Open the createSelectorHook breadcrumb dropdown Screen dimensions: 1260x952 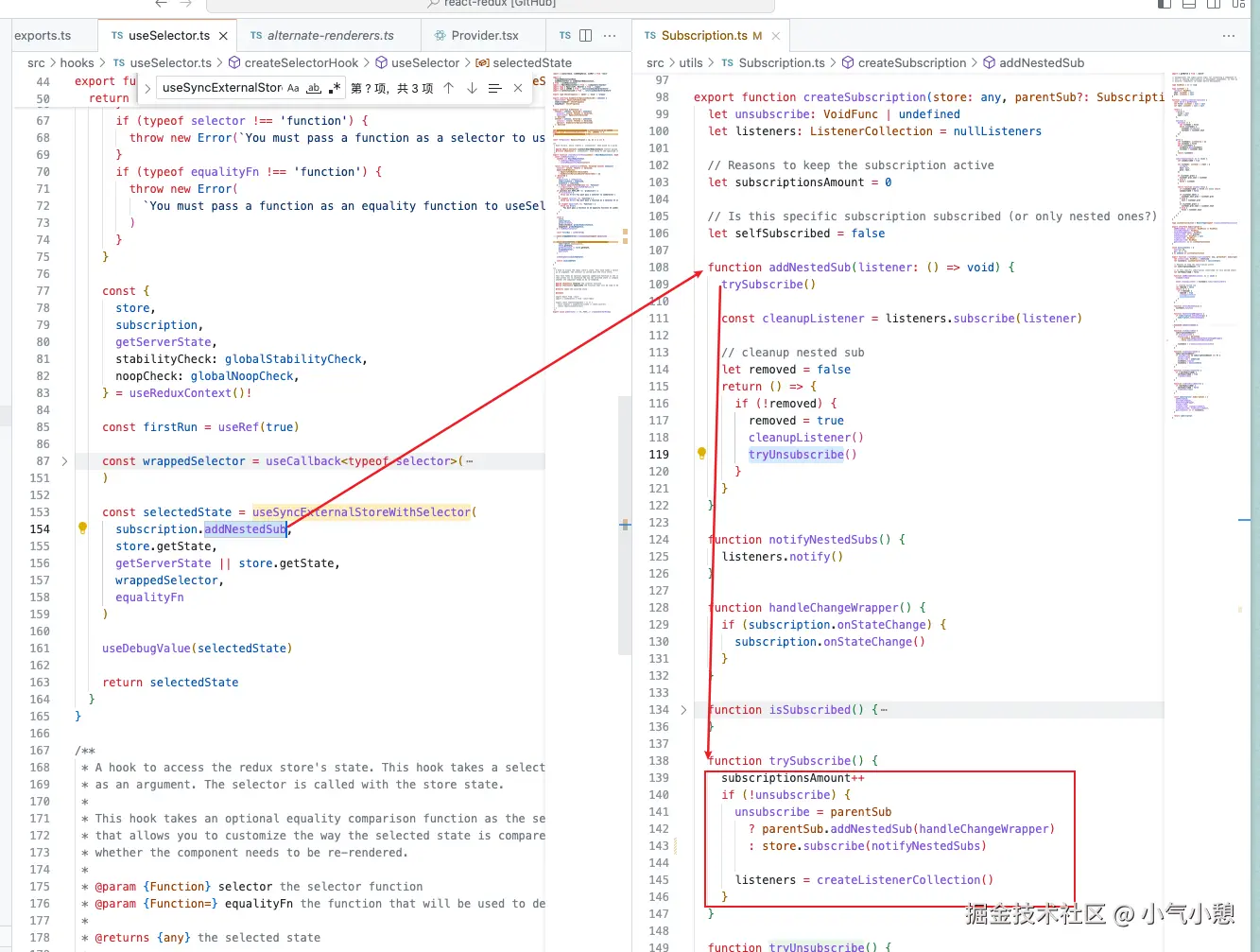tap(293, 63)
